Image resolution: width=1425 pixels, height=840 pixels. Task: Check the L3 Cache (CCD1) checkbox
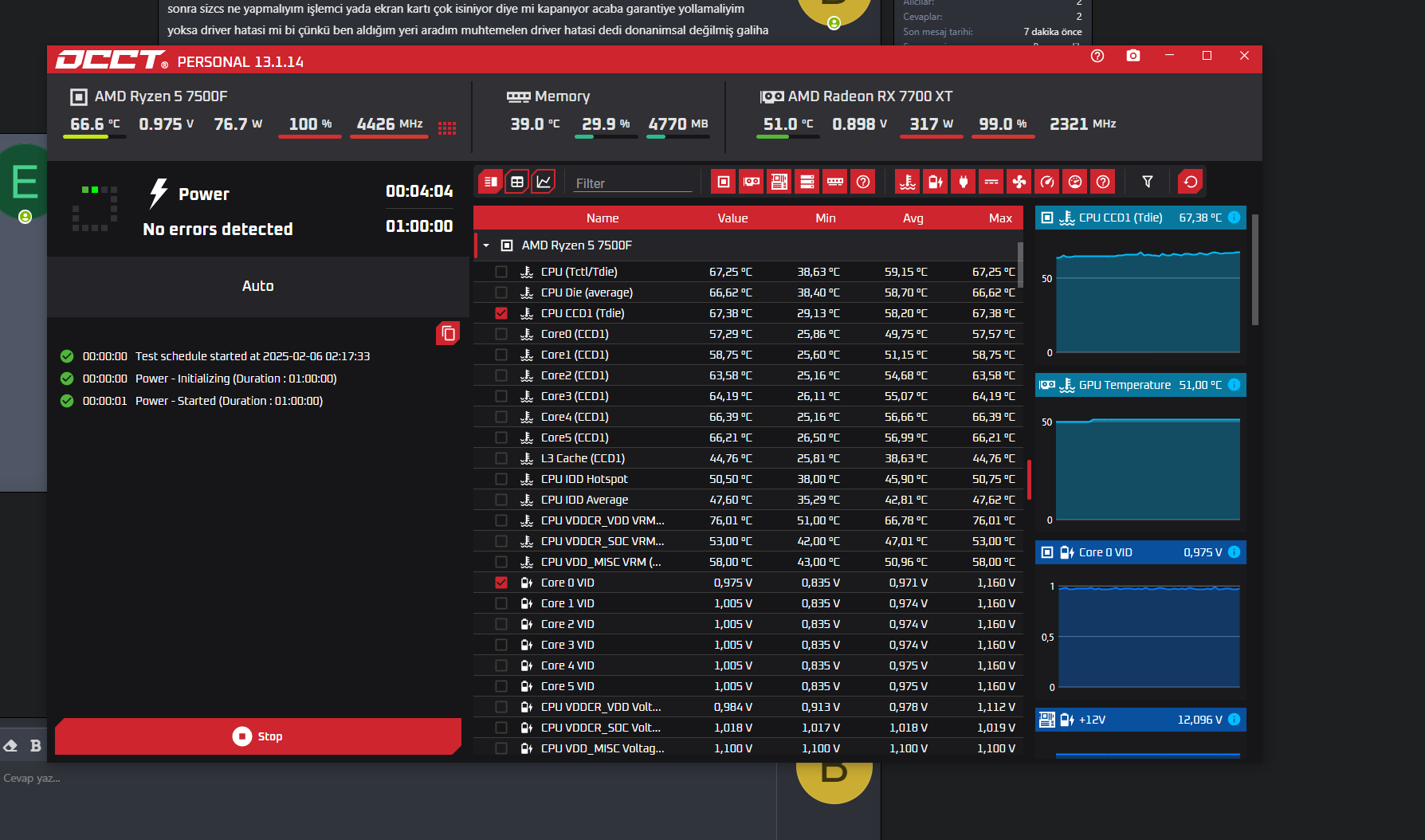pos(501,458)
